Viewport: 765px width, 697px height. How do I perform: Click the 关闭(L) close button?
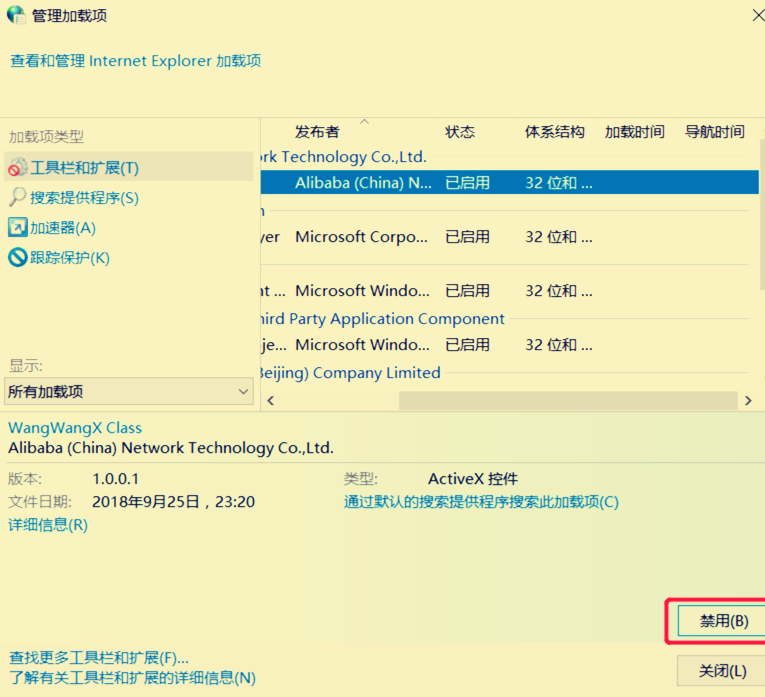722,671
